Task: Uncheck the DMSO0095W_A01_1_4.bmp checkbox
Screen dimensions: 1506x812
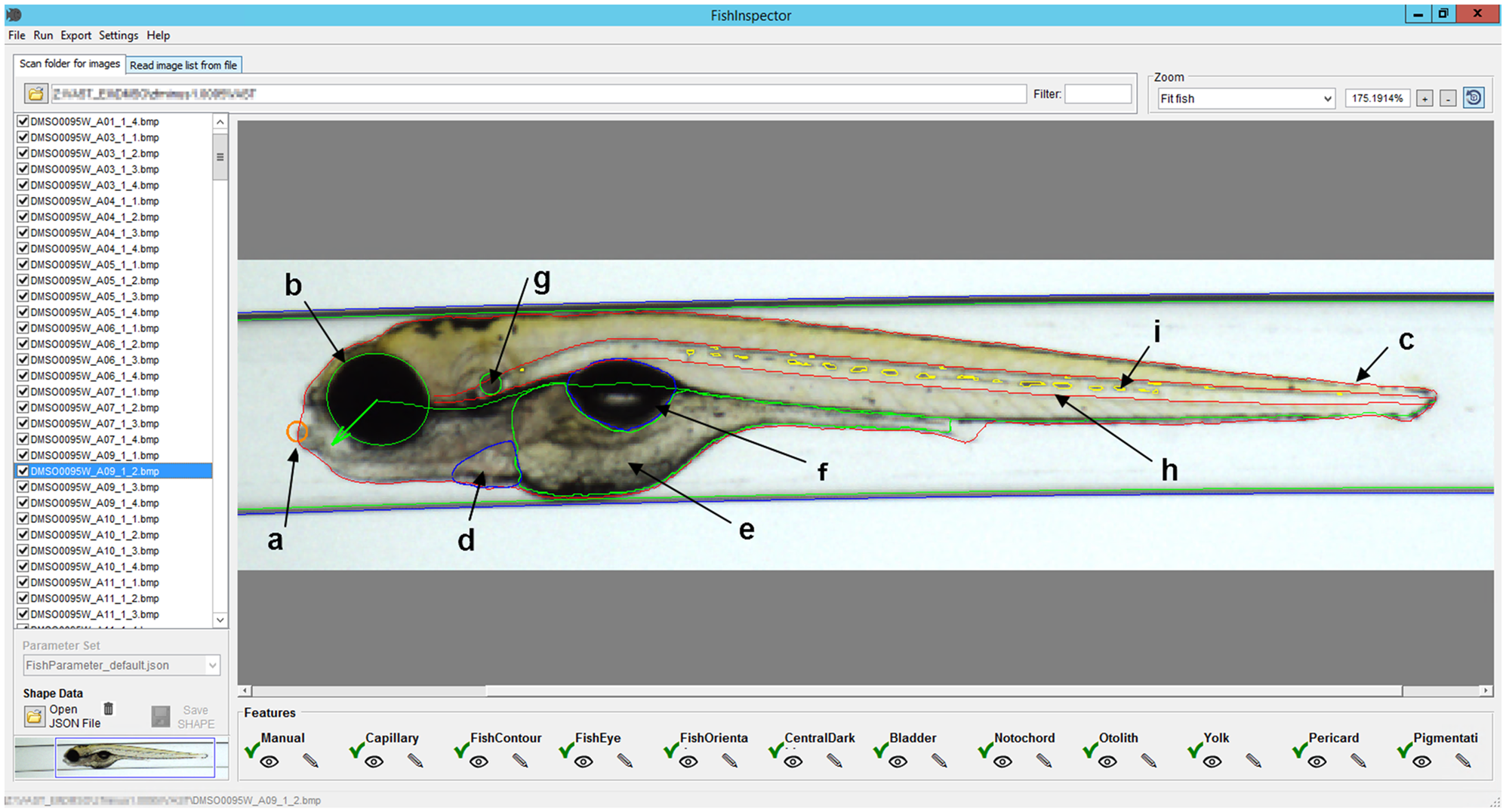Action: pos(23,121)
